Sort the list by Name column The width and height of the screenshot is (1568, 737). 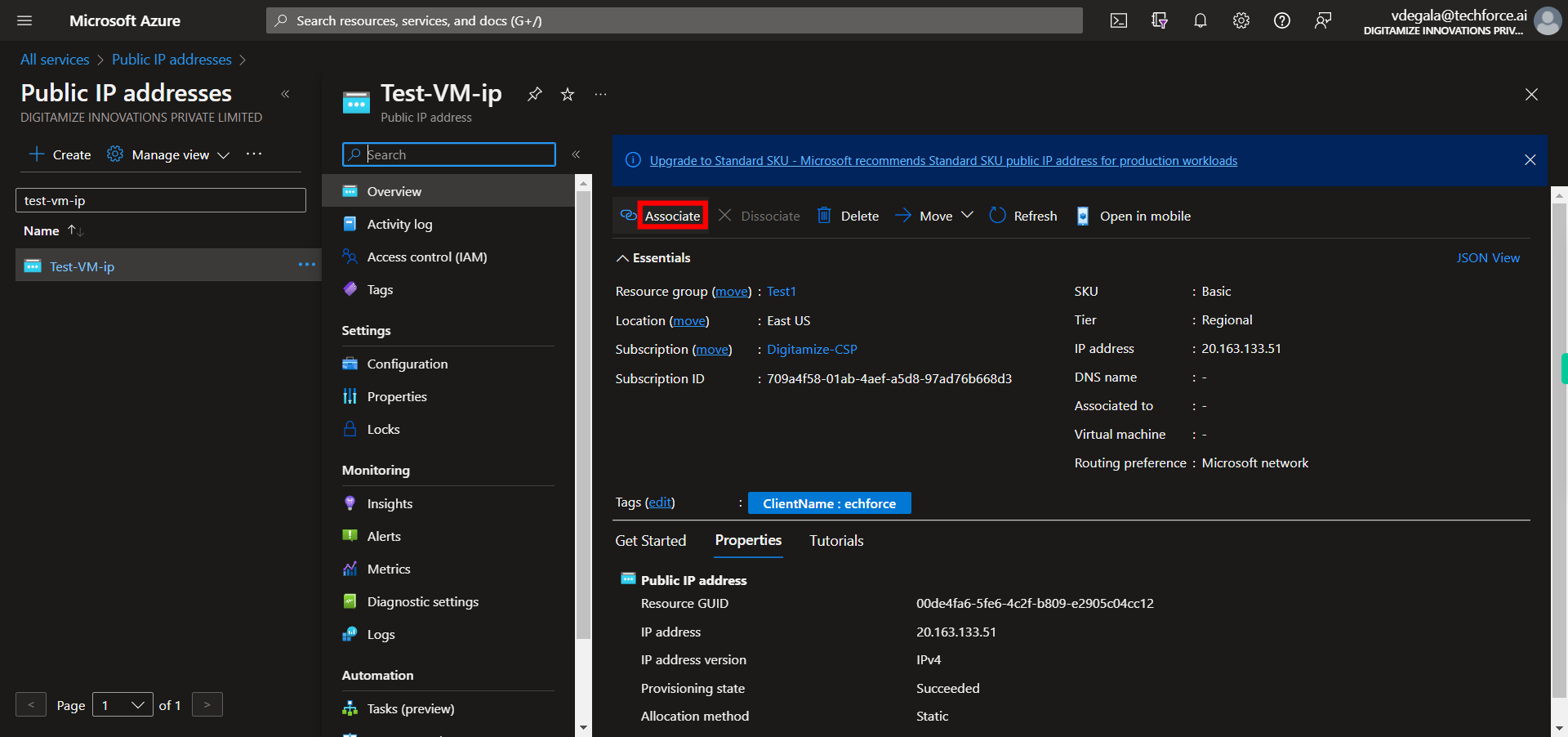pyautogui.click(x=53, y=230)
